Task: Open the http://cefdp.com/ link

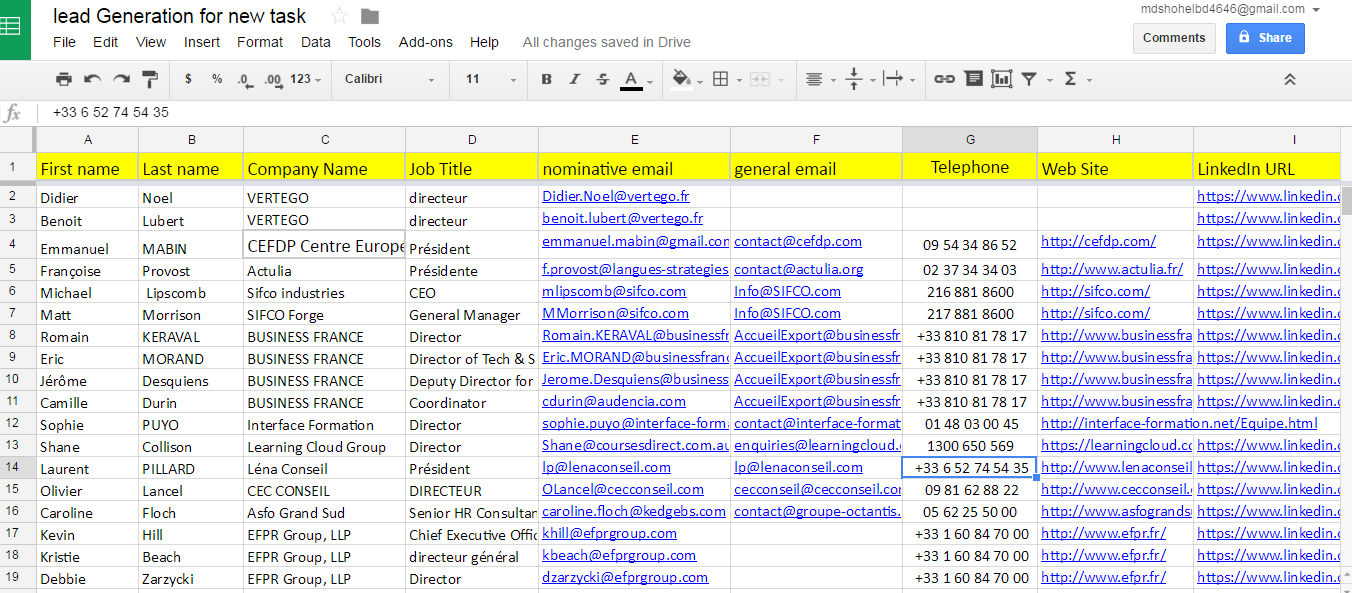Action: point(1098,240)
